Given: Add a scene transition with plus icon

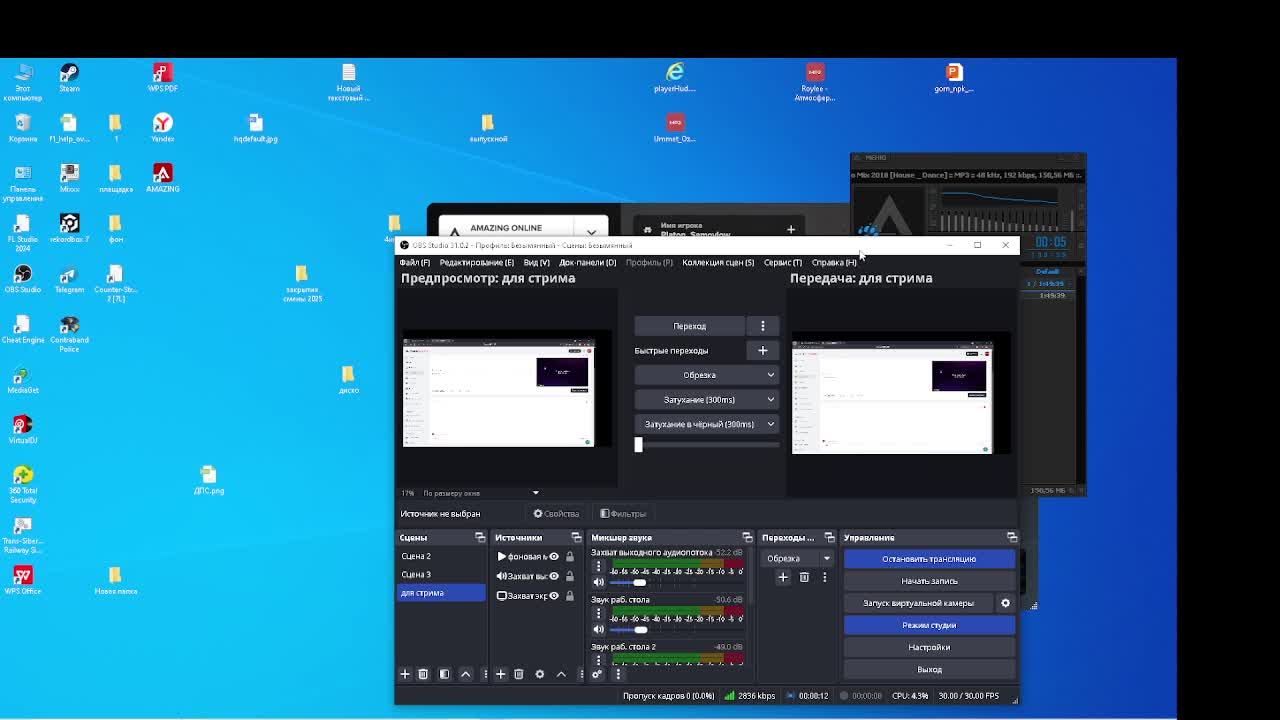Looking at the screenshot, I should (x=783, y=577).
